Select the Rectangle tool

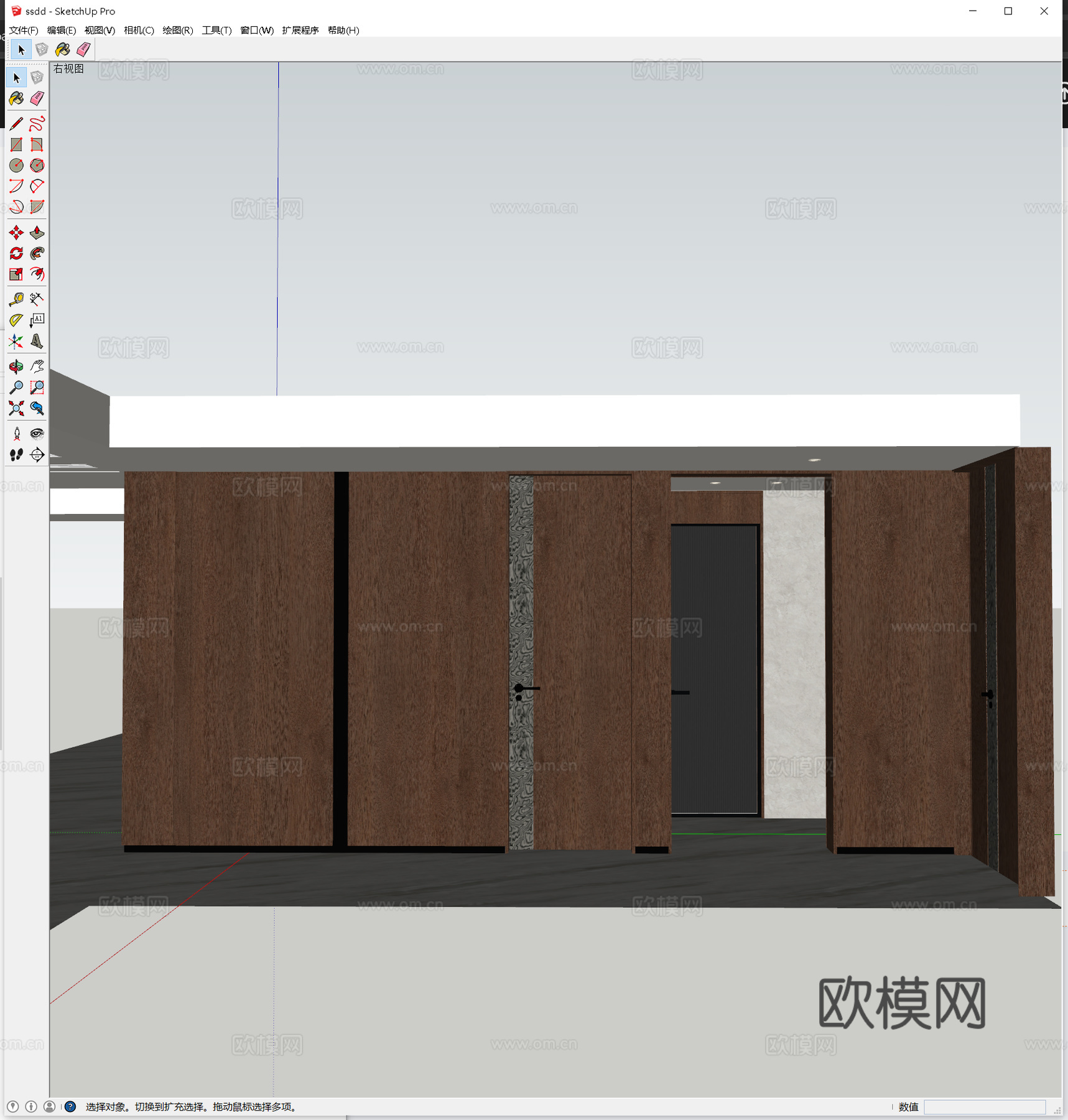[x=17, y=144]
